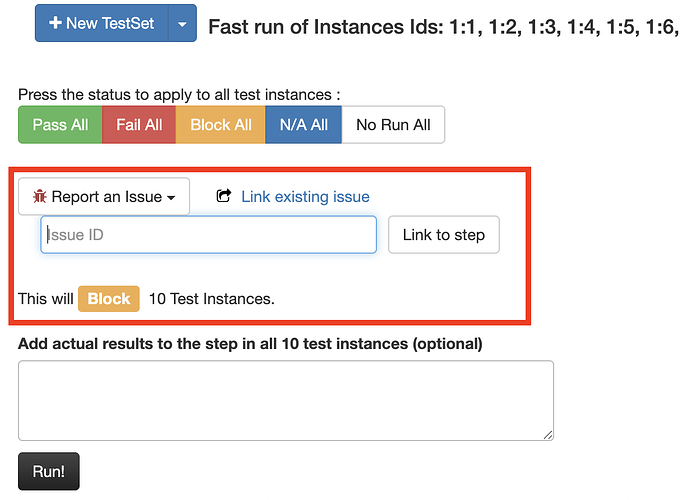Apply Block All to test instances

(221, 125)
